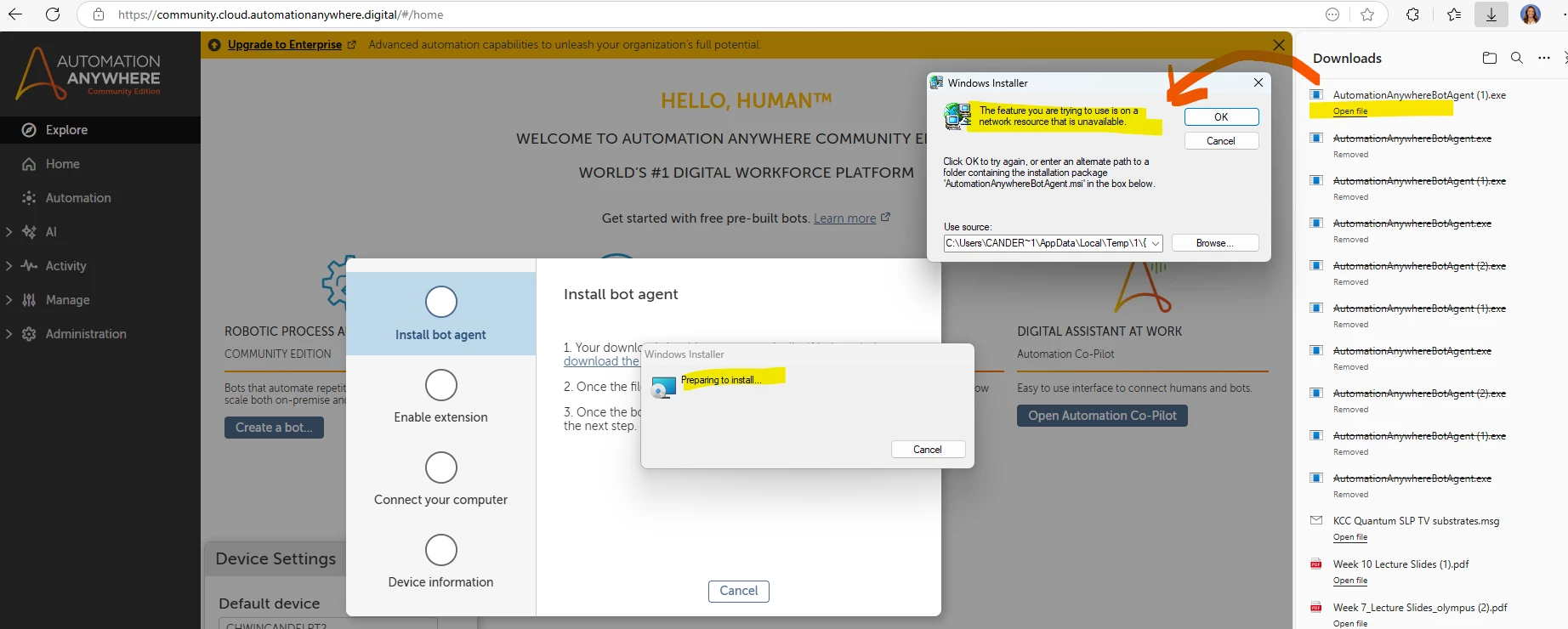Image resolution: width=1568 pixels, height=629 pixels.
Task: Click the AI sparkle icon in sidebar
Action: (29, 232)
